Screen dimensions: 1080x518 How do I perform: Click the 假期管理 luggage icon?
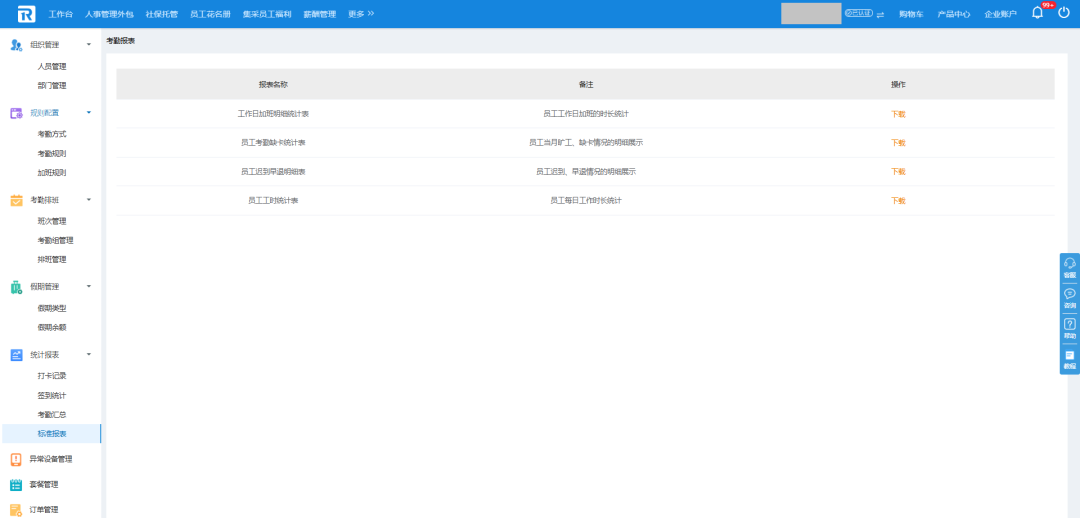coord(17,287)
